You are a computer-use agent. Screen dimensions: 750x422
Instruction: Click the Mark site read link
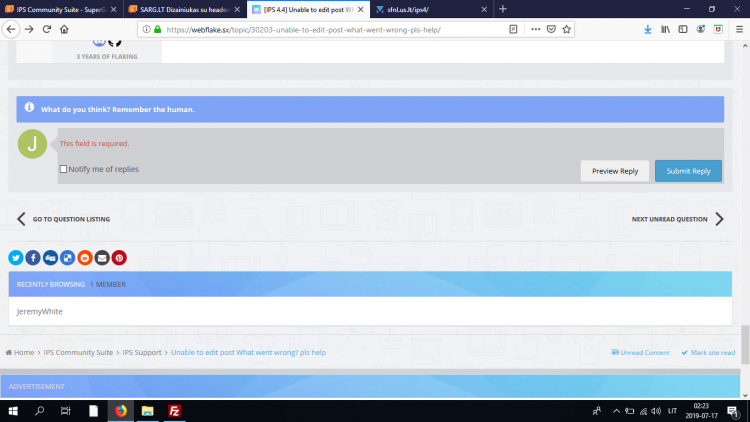coord(708,353)
